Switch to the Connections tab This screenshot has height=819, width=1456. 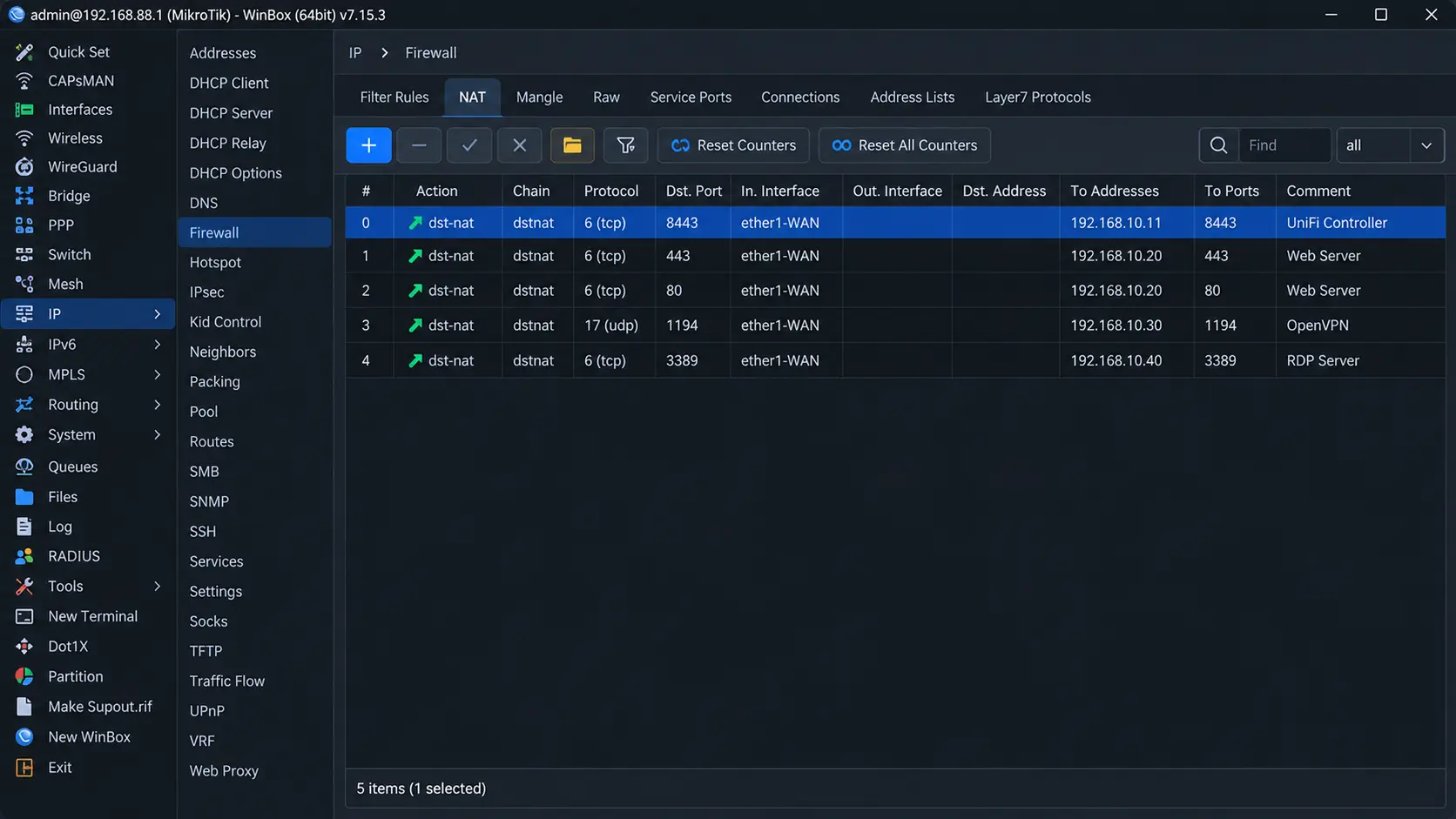point(800,97)
